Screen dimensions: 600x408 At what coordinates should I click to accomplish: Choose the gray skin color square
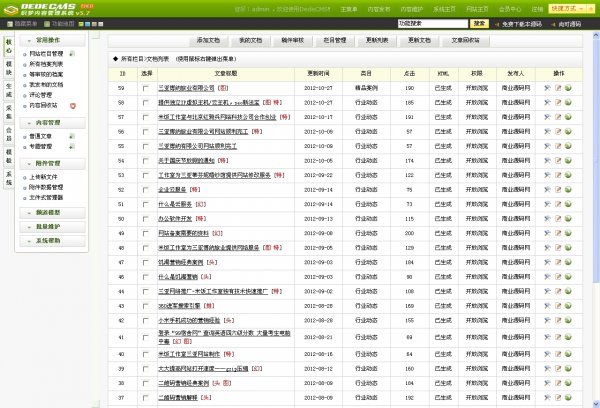coord(101,24)
